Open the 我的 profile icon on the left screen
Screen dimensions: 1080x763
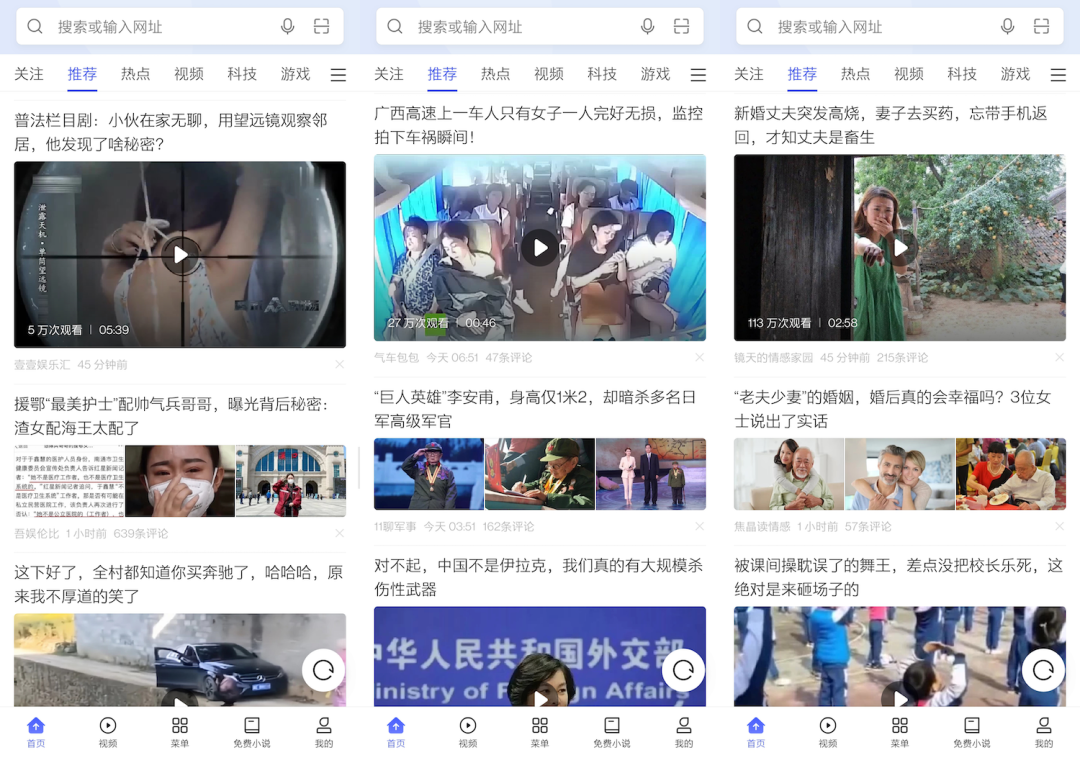click(324, 725)
